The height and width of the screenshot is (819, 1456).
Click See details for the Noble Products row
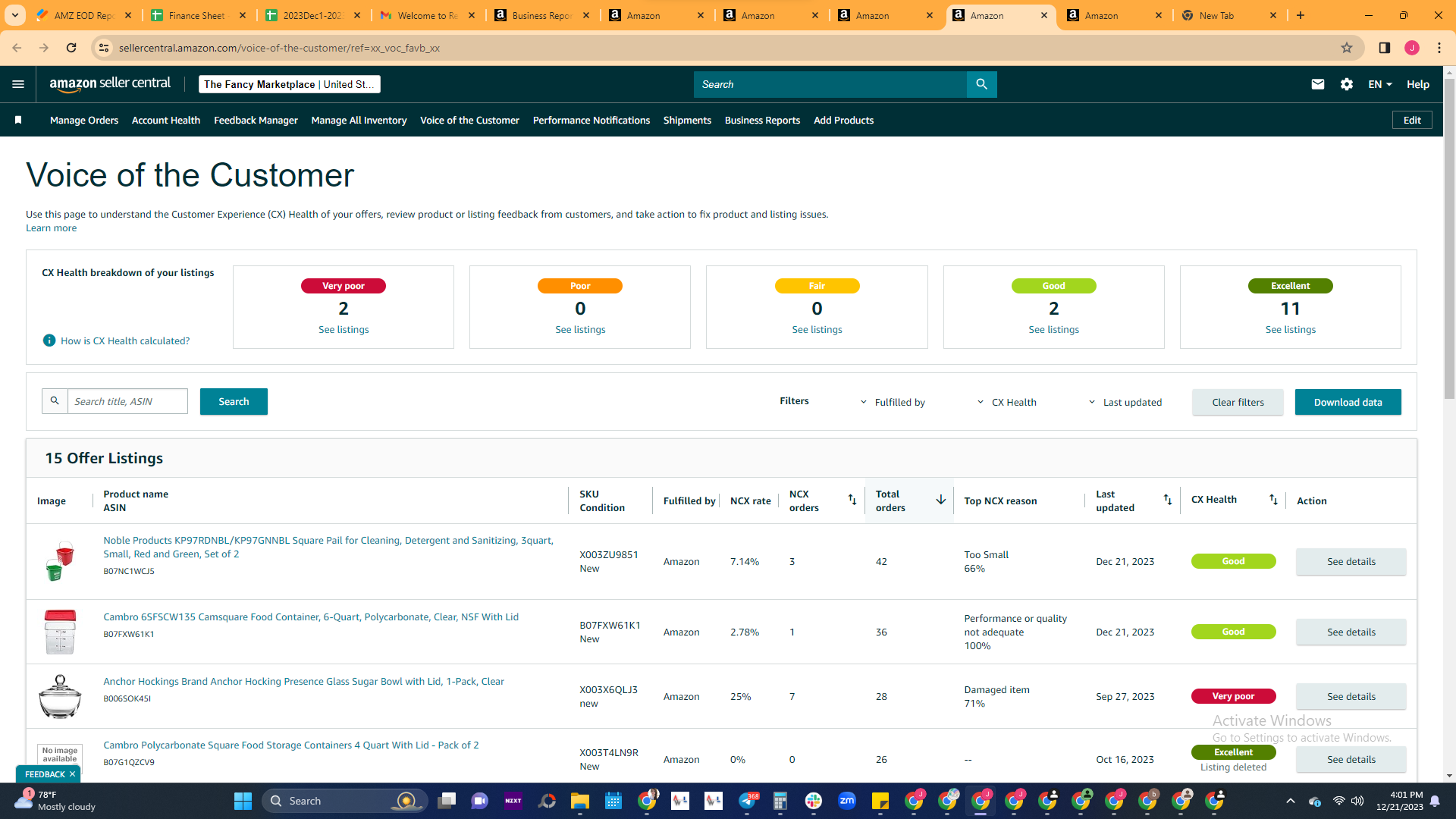tap(1351, 561)
